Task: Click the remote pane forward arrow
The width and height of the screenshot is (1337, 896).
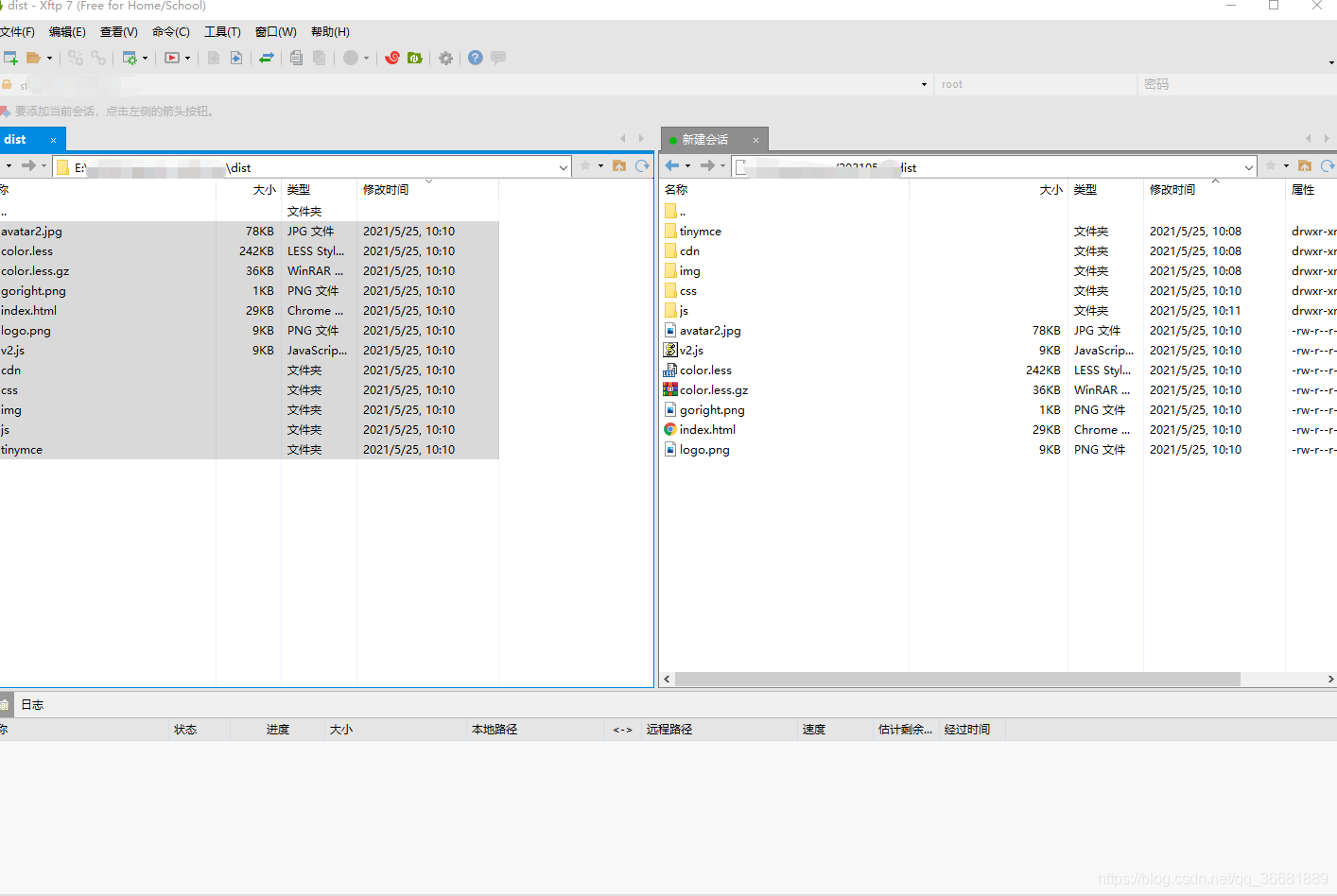Action: point(707,165)
